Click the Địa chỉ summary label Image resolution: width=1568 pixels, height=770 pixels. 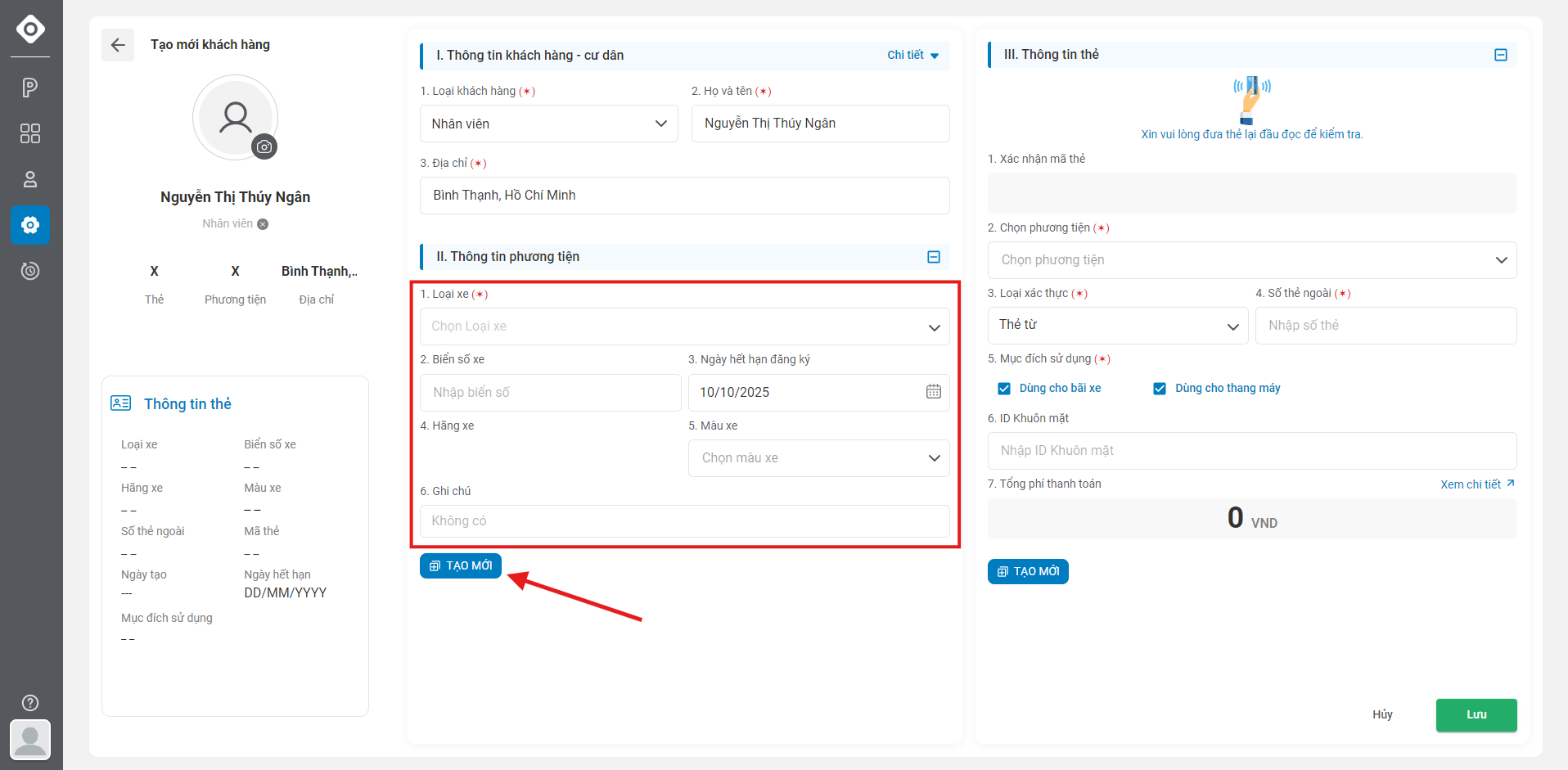click(x=316, y=300)
